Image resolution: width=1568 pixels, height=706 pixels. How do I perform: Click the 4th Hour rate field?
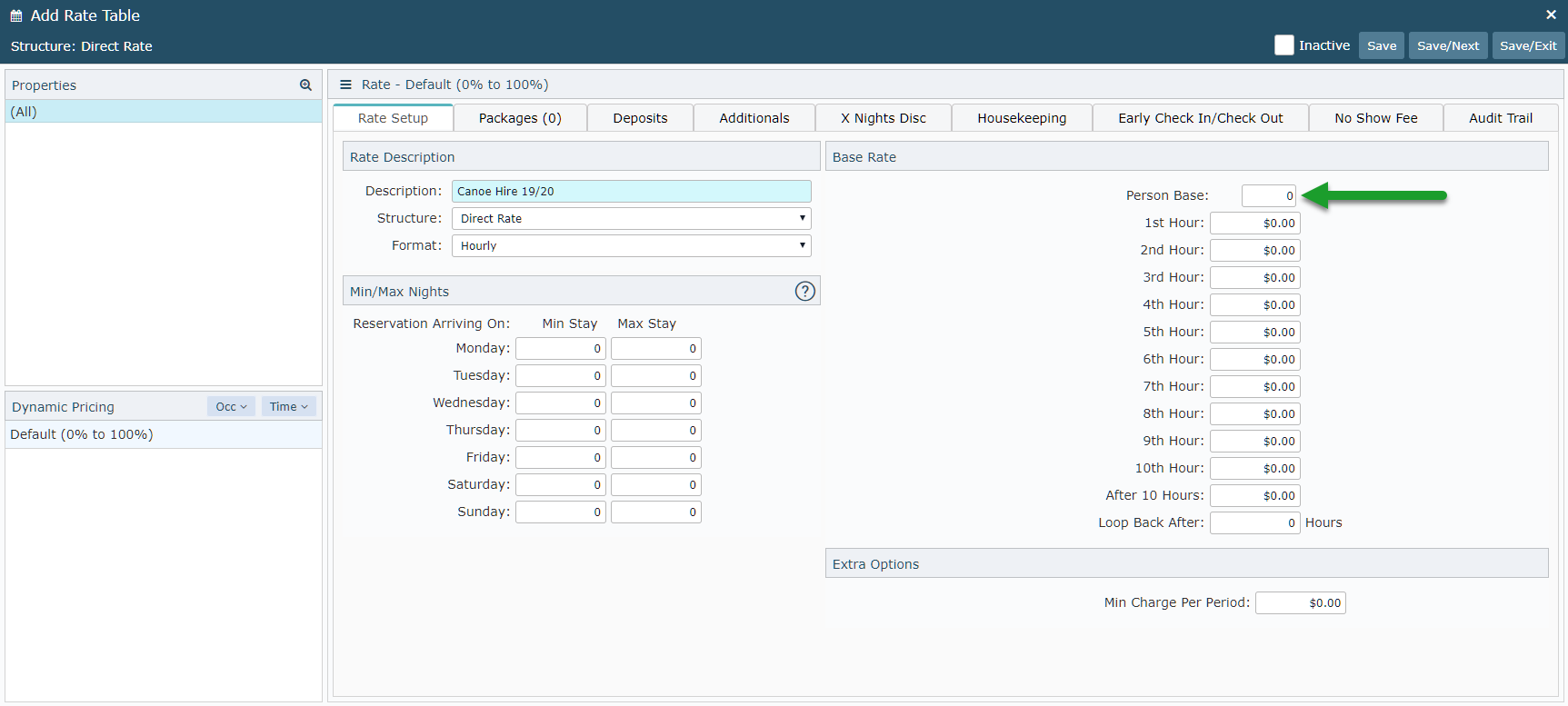tap(1255, 304)
